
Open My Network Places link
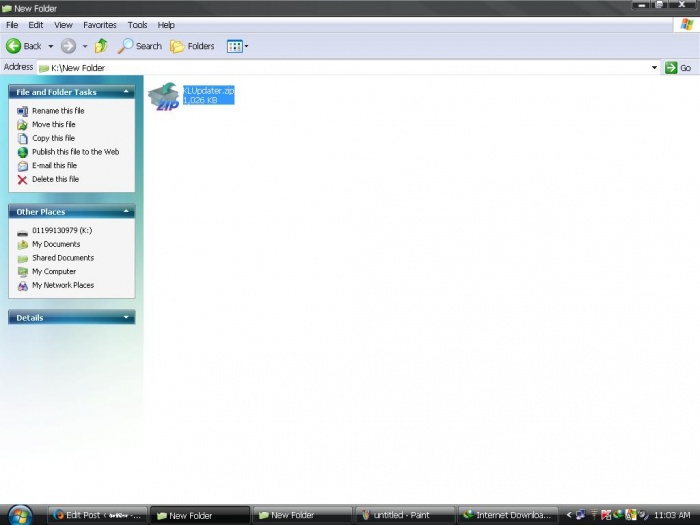63,285
